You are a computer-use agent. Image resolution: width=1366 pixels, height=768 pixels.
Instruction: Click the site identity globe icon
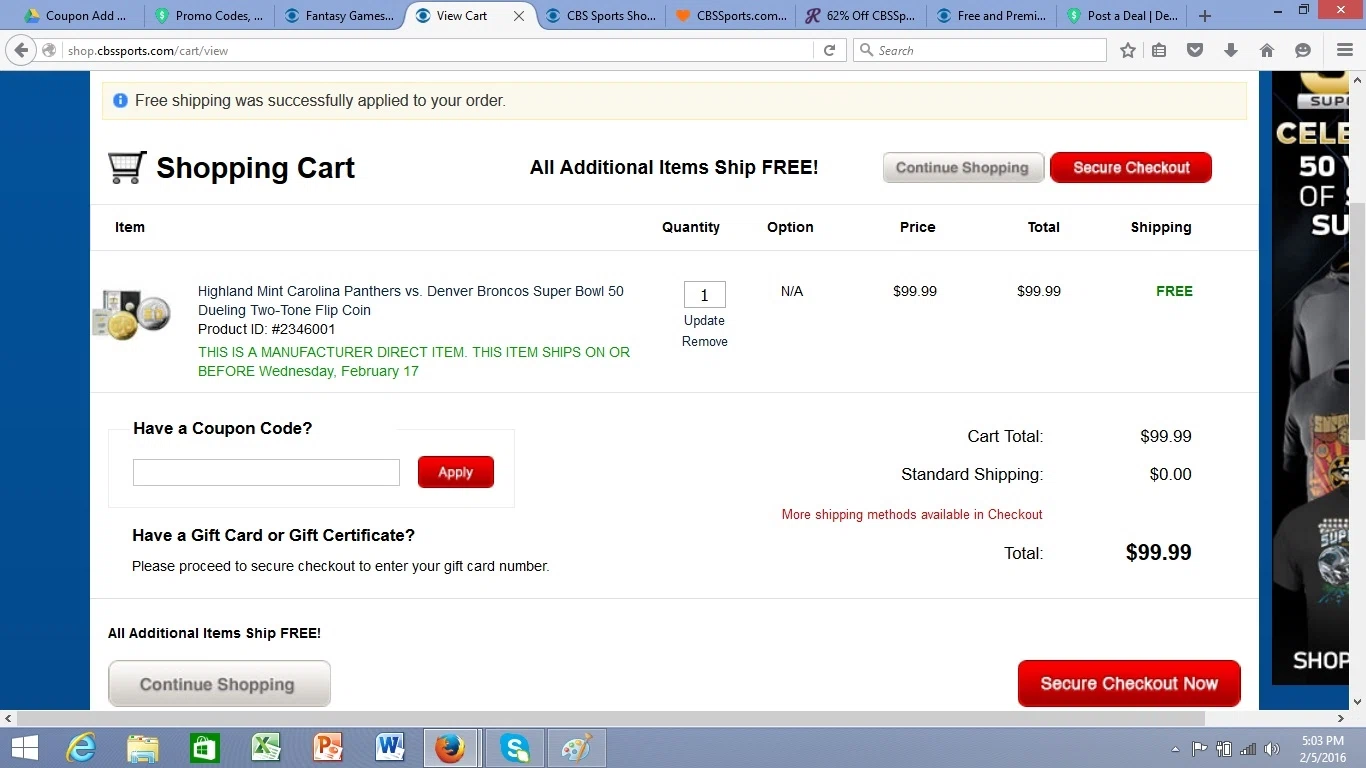coord(49,50)
